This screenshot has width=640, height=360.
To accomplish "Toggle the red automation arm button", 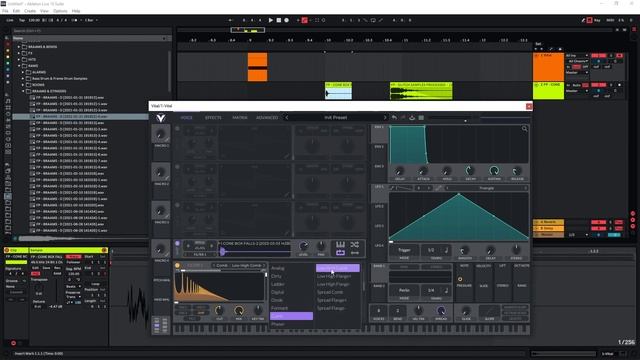I will 304,20.
